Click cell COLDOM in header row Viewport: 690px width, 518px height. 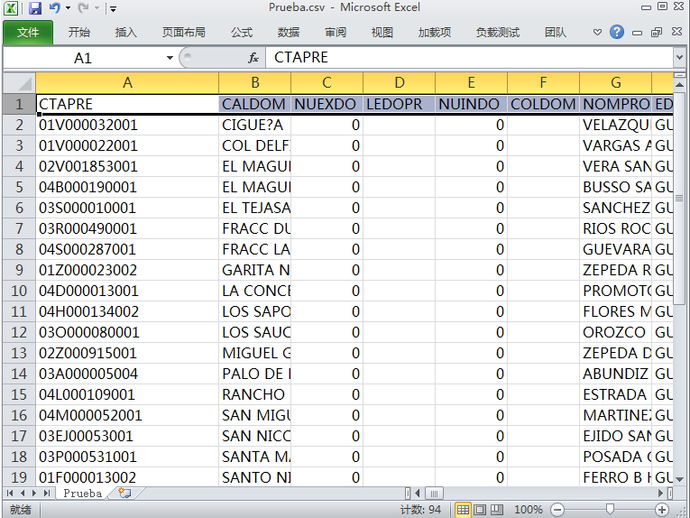(543, 104)
